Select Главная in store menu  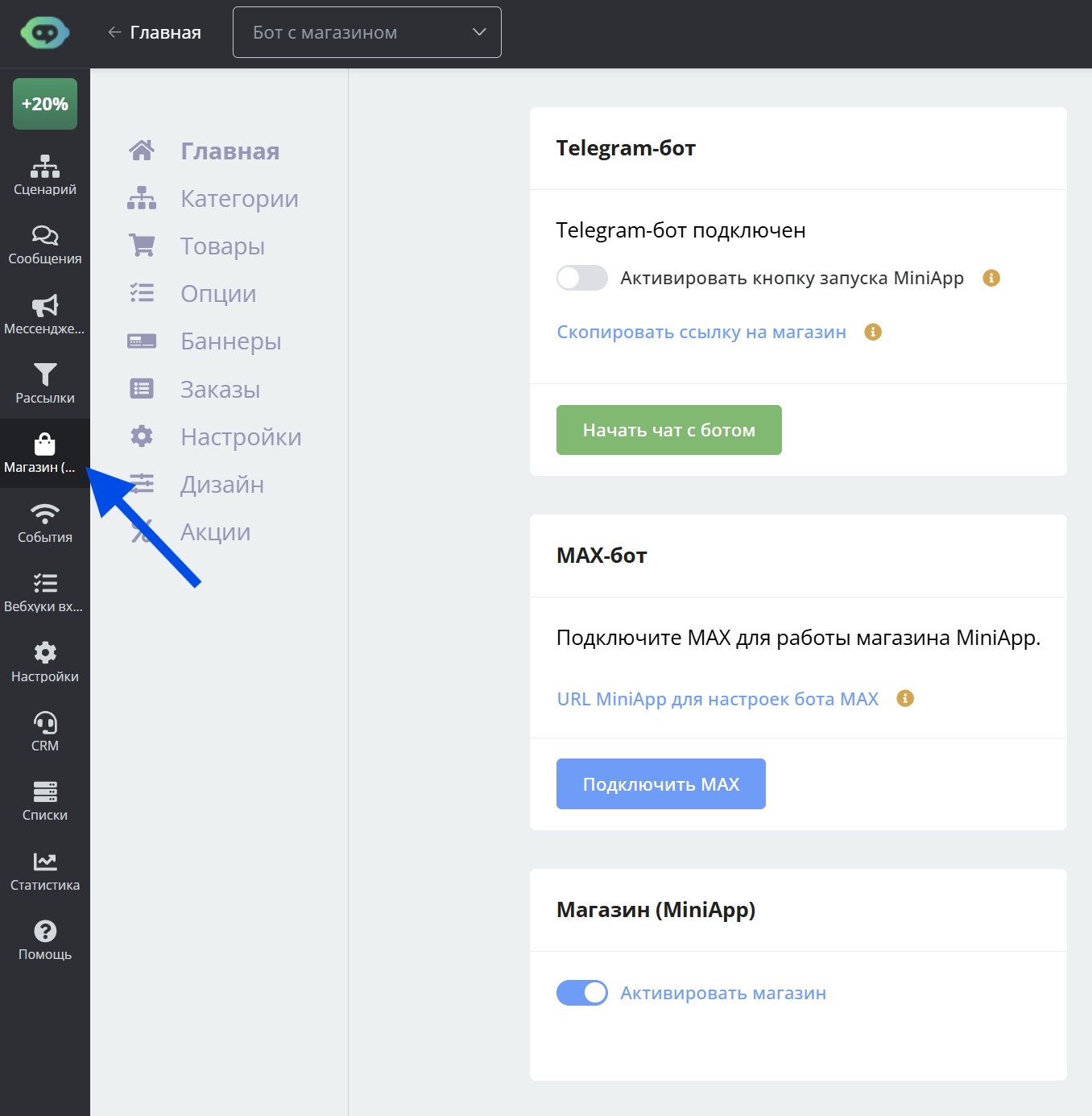tap(205, 151)
